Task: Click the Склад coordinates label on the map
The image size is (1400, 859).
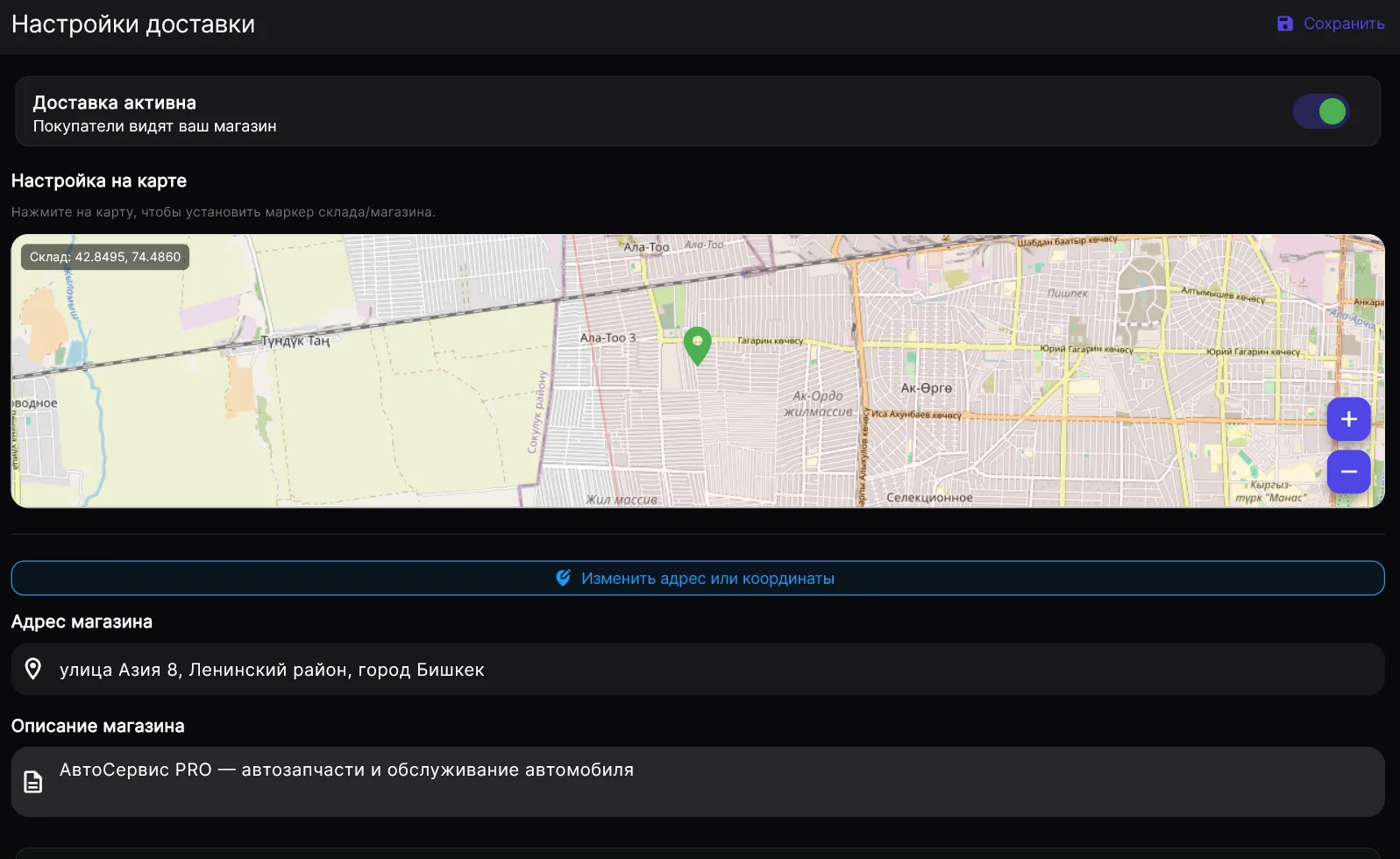Action: (x=105, y=257)
